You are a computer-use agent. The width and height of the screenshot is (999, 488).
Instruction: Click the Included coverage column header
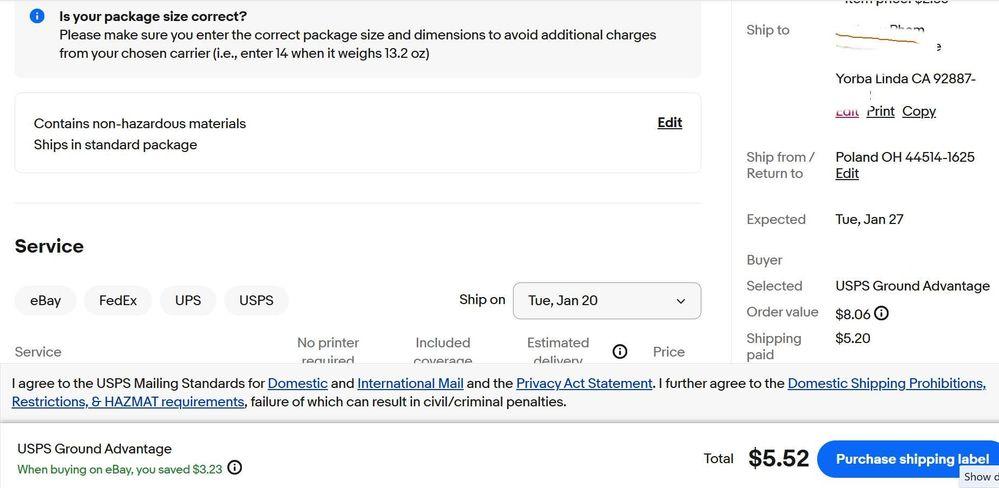(x=443, y=351)
